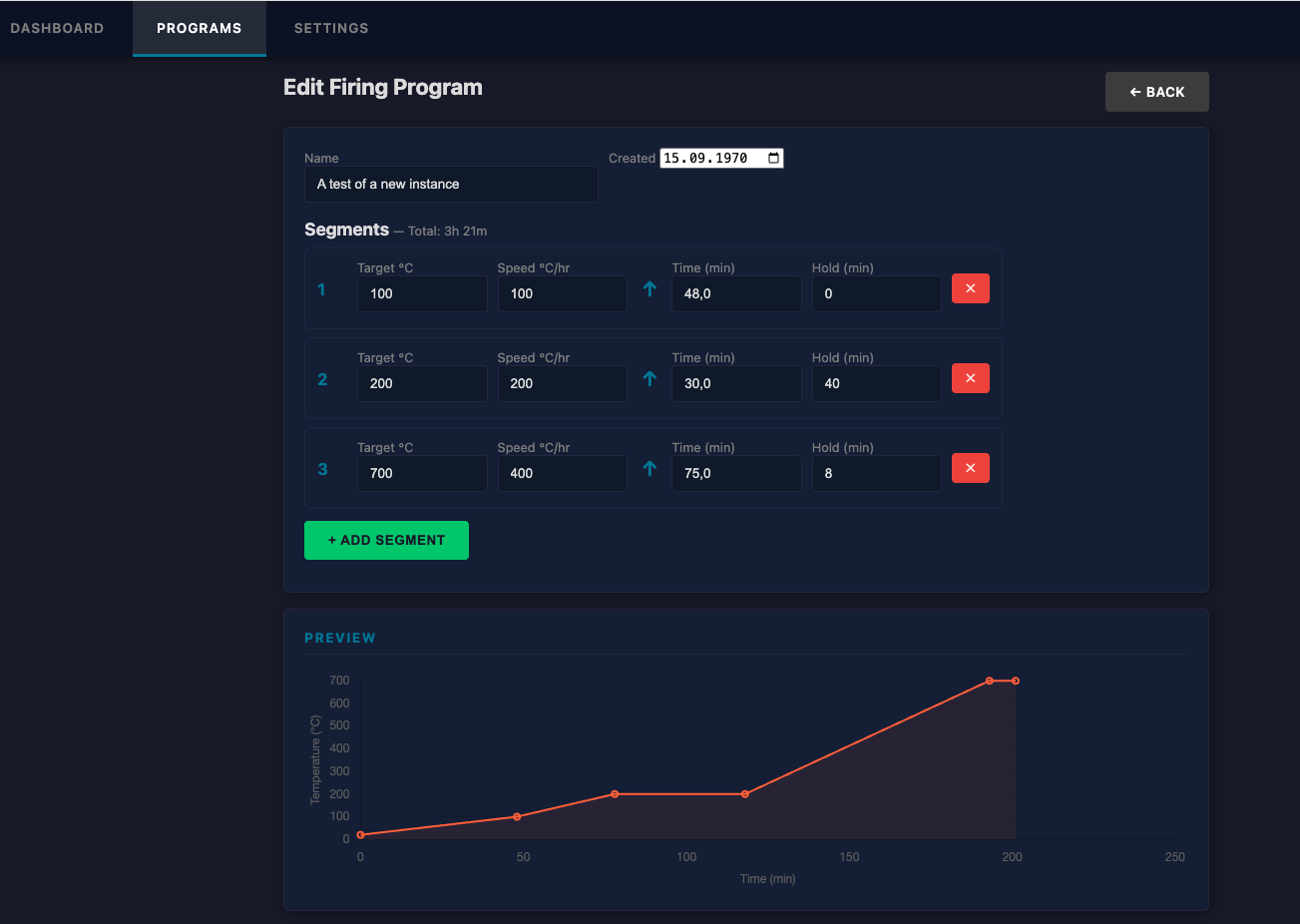Click the Temperature (°C) axis label
This screenshot has height=924, width=1300.
click(x=315, y=759)
